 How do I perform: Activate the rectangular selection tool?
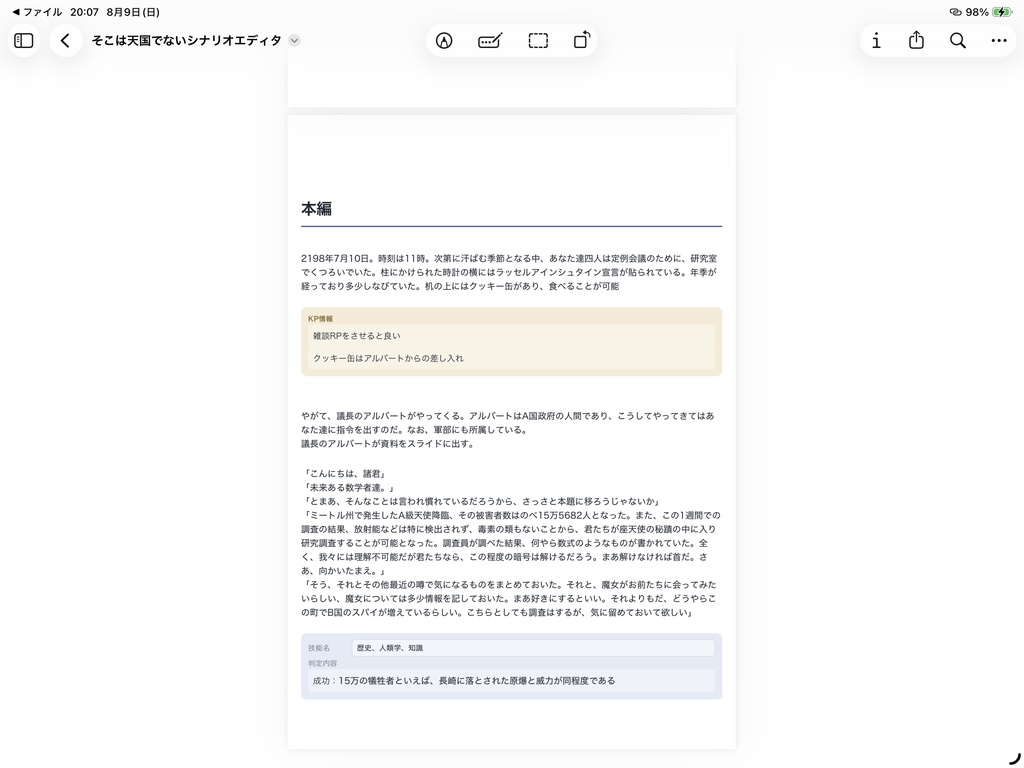pos(538,40)
